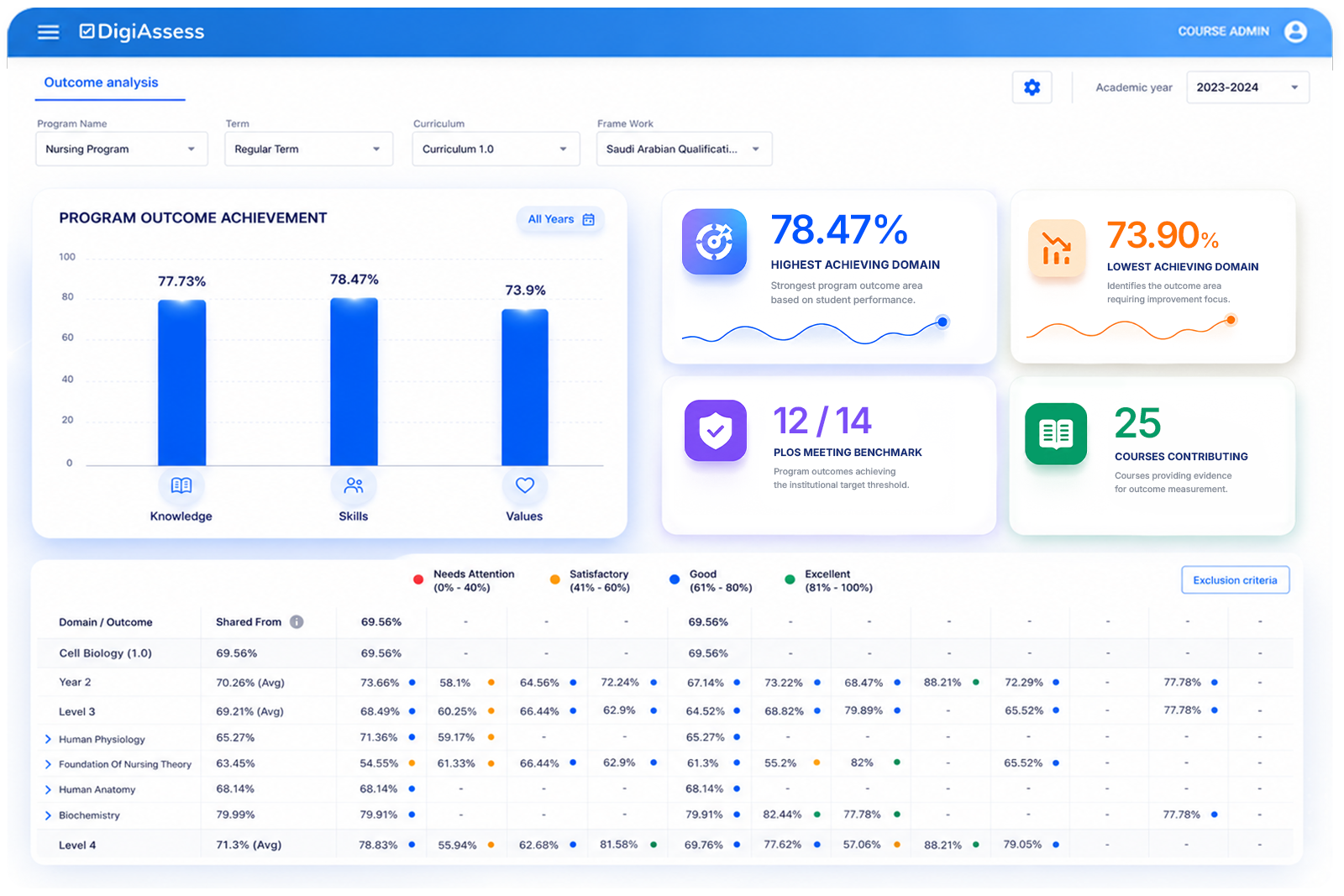Open the Academic year 2023-2024 dropdown
The width and height of the screenshot is (1344, 896).
point(1248,87)
